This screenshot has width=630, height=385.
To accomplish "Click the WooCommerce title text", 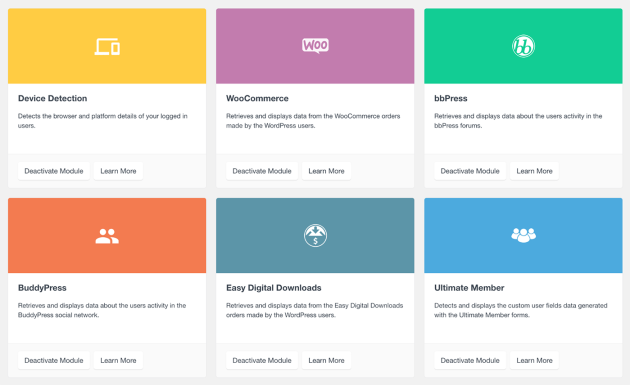I will (257, 98).
